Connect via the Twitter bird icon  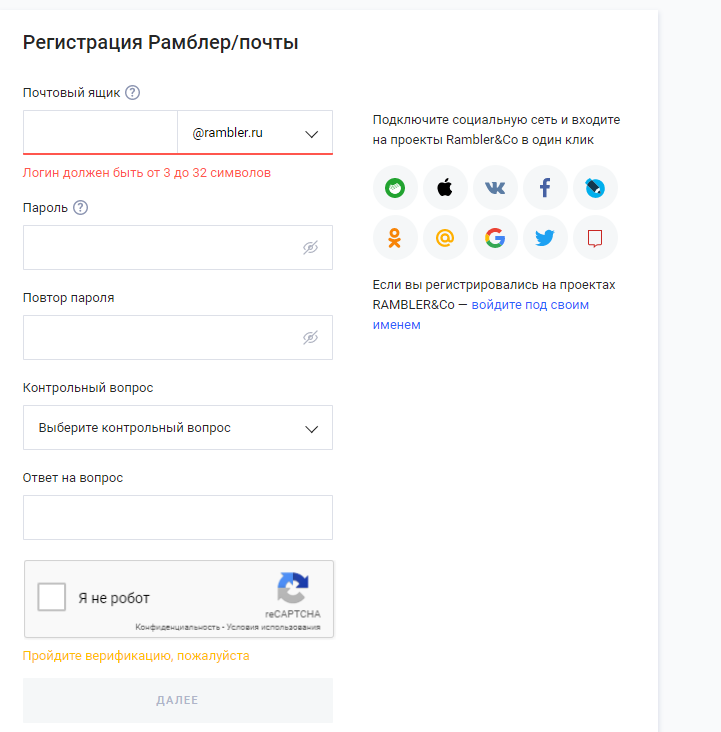545,238
